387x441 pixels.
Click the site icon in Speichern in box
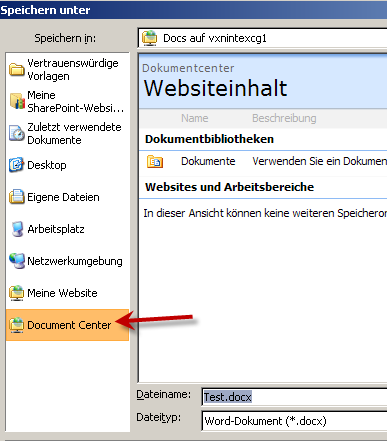[150, 38]
